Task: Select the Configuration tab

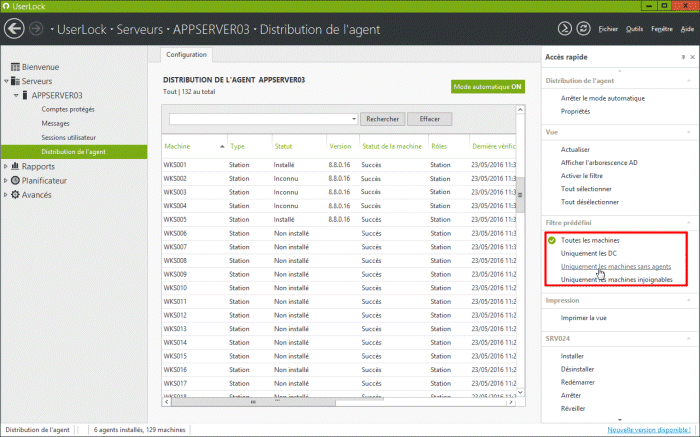Action: [186, 54]
